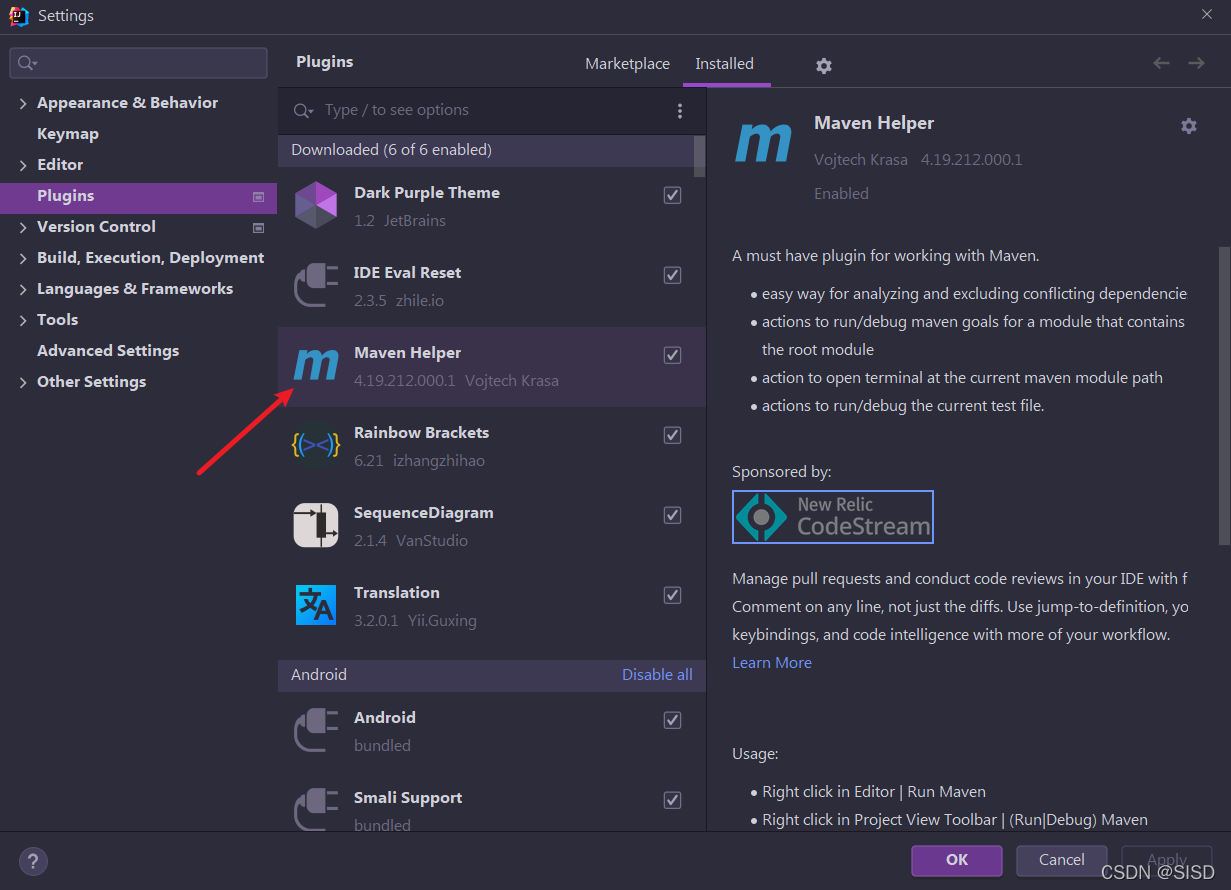Screen dimensions: 1231x890
Task: Toggle the Smali Support checkbox
Action: (673, 800)
